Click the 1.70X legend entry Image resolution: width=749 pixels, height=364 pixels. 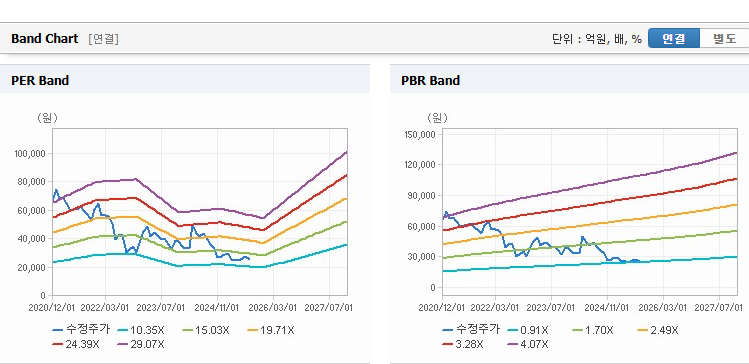click(x=593, y=330)
